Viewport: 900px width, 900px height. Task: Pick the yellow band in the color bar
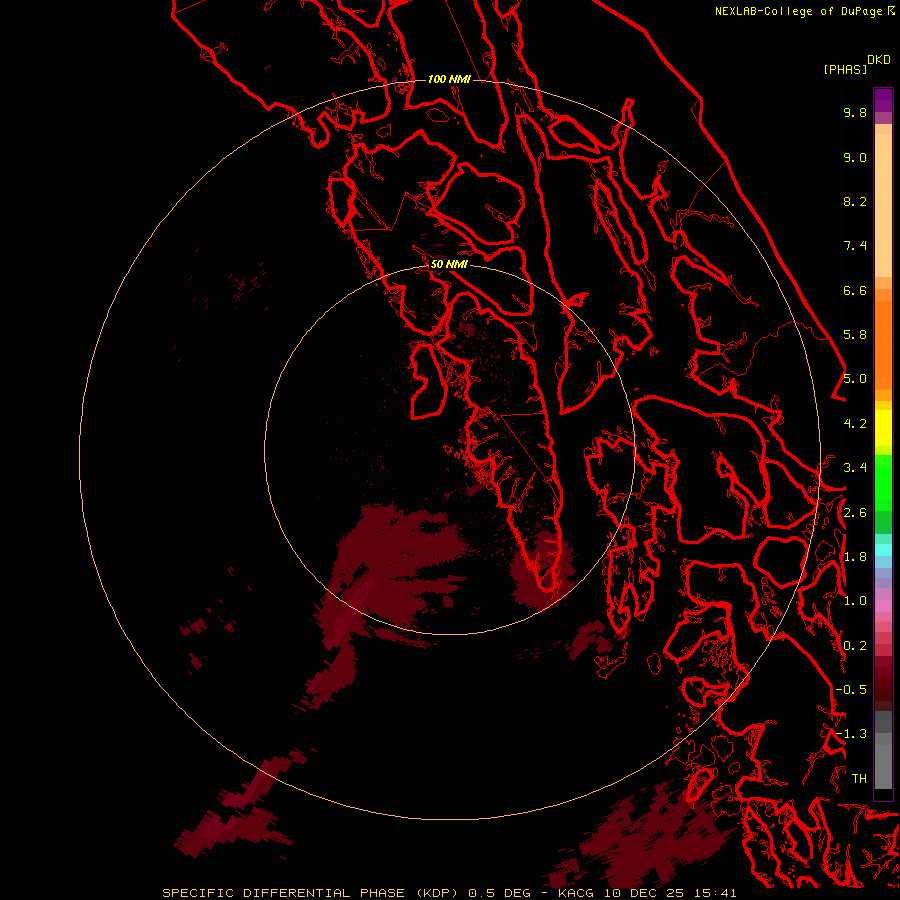point(883,428)
